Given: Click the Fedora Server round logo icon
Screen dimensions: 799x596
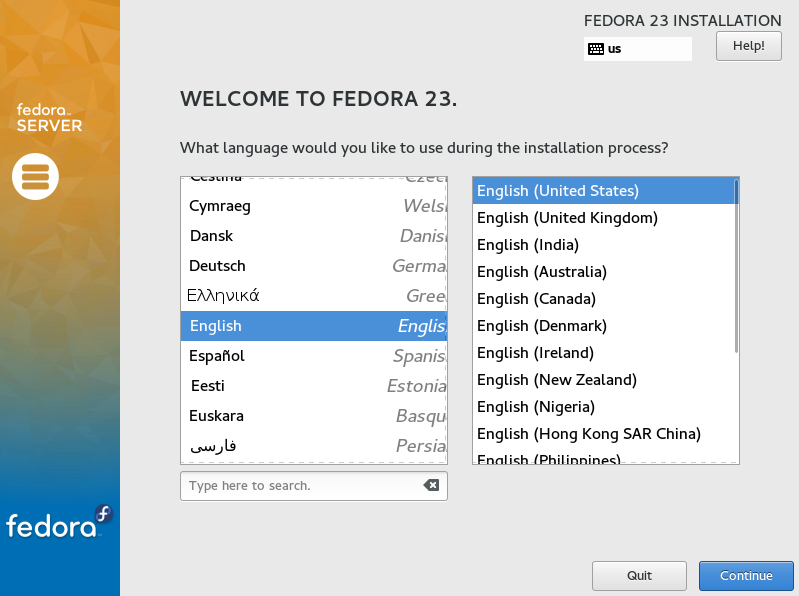Looking at the screenshot, I should click(x=35, y=177).
